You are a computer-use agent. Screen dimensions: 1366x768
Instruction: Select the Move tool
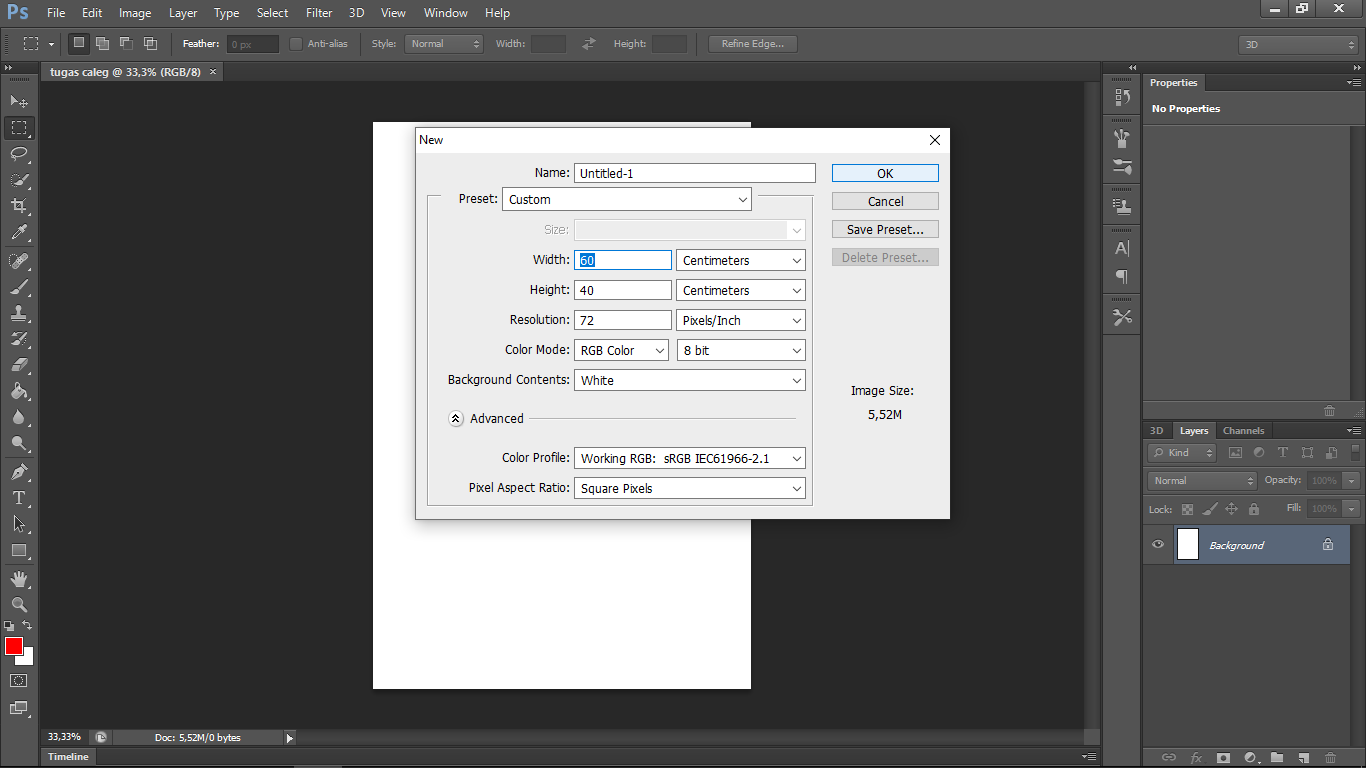19,102
